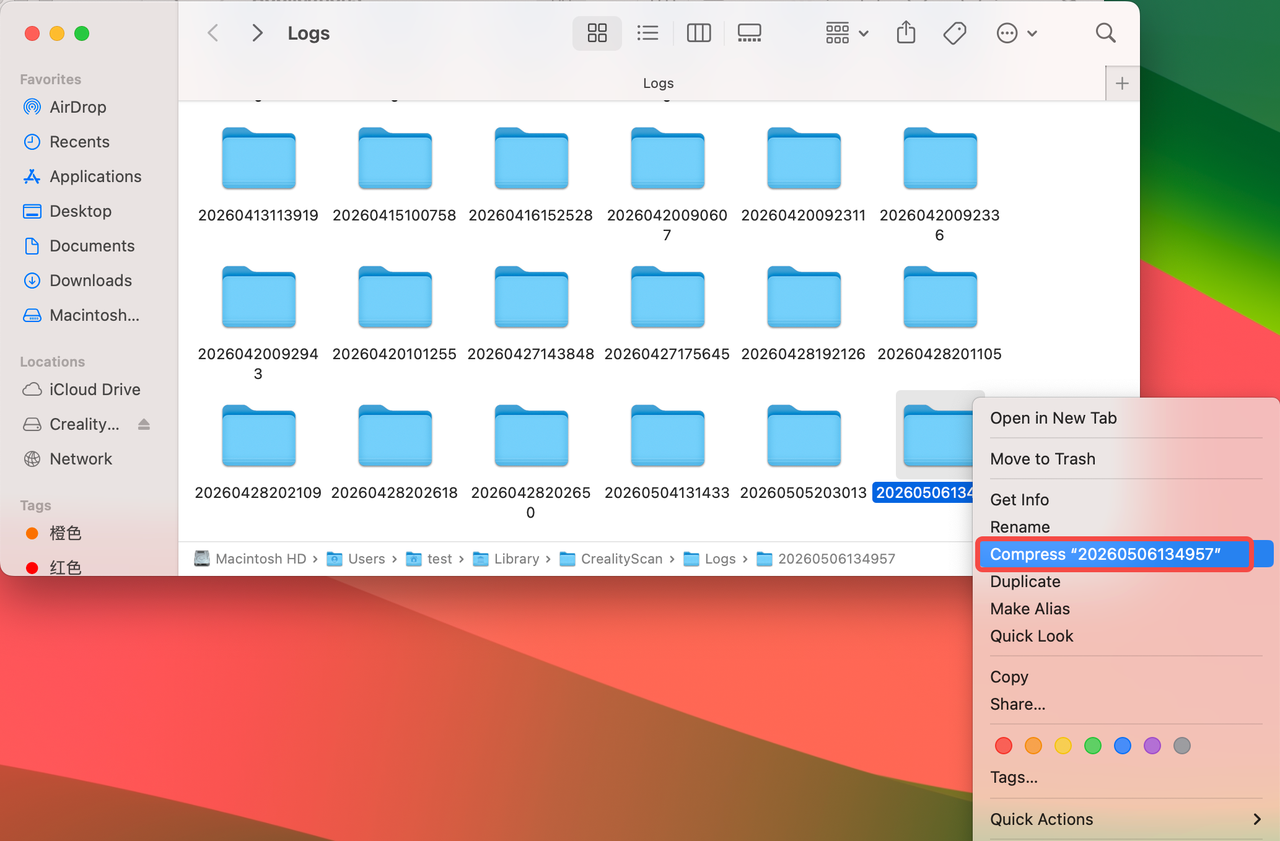Open Downloads in the sidebar
Screen dimensions: 1280x841
coord(90,281)
